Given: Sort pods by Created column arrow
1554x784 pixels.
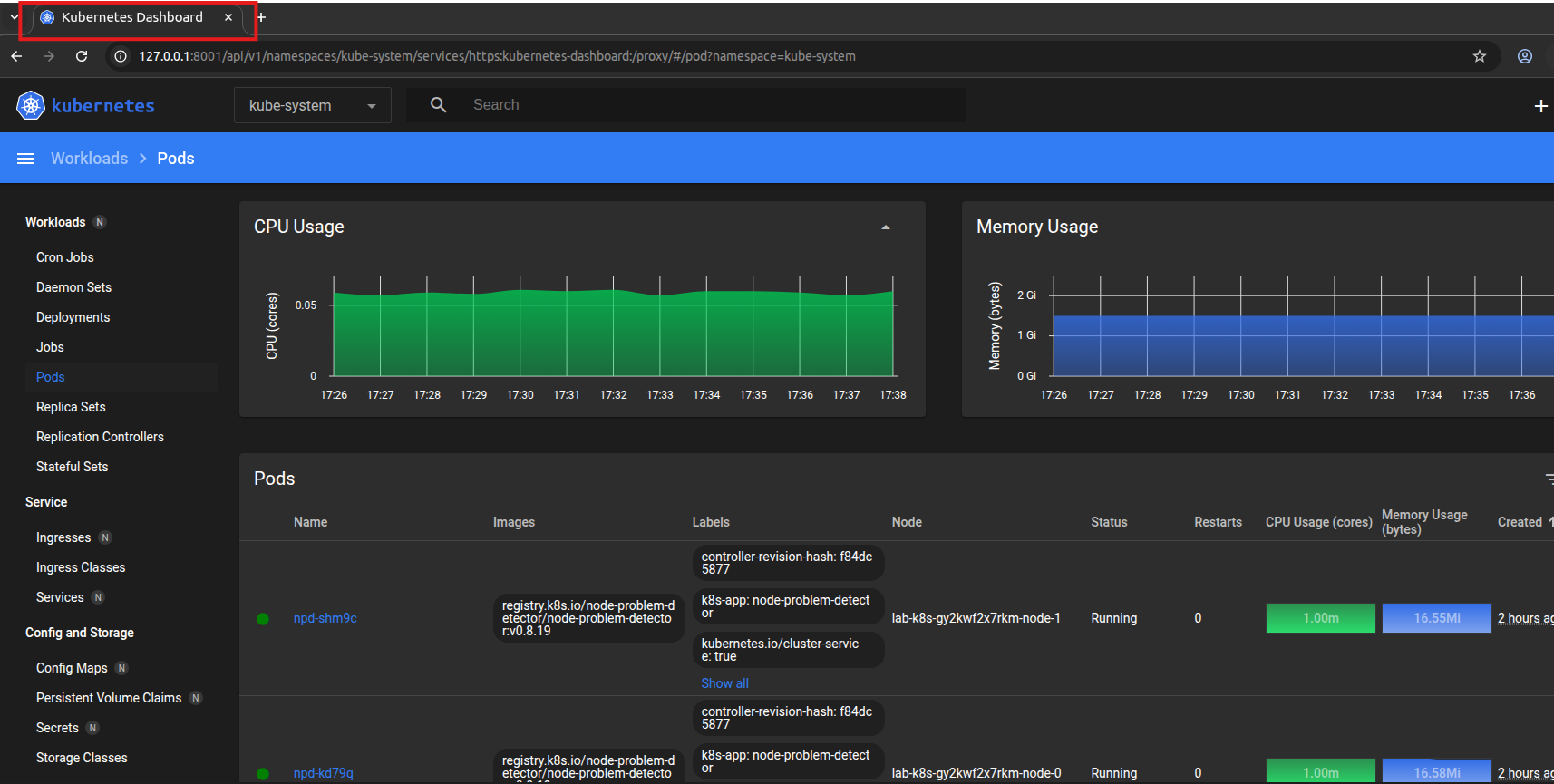Looking at the screenshot, I should 1550,521.
